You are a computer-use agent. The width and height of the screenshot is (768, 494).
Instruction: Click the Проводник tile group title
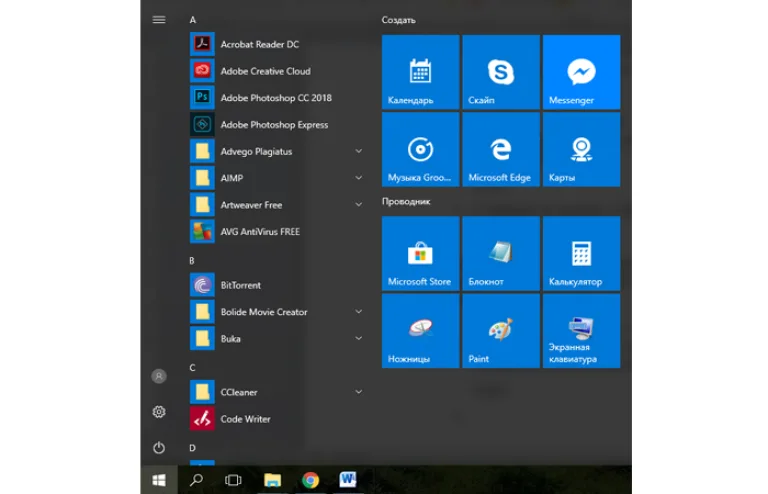click(x=406, y=201)
